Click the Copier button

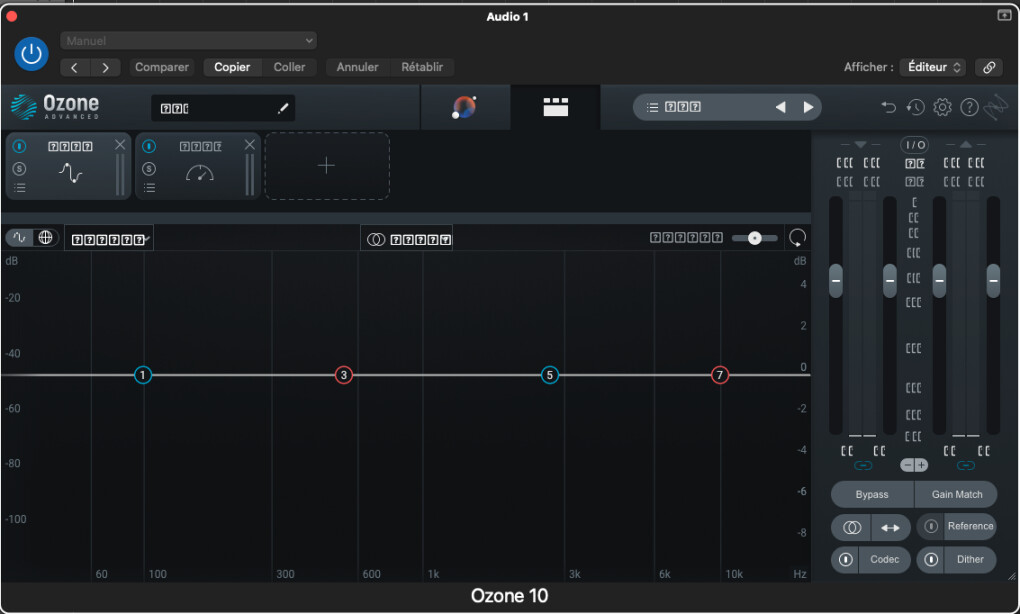(x=232, y=67)
